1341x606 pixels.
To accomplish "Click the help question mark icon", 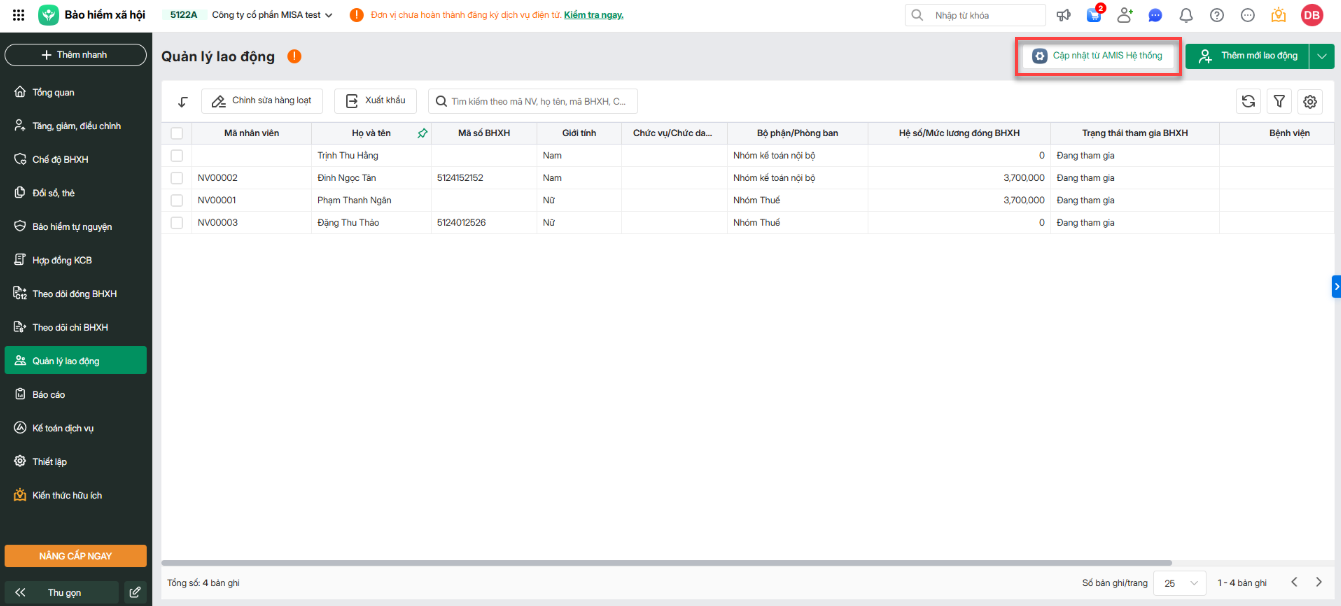I will pyautogui.click(x=1217, y=15).
